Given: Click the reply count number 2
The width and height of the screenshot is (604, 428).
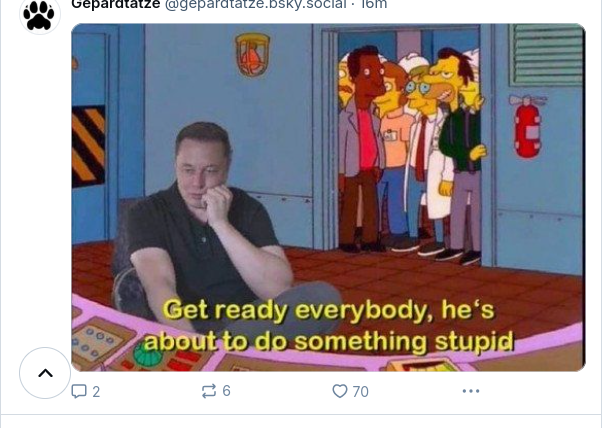Looking at the screenshot, I should coord(96,392).
